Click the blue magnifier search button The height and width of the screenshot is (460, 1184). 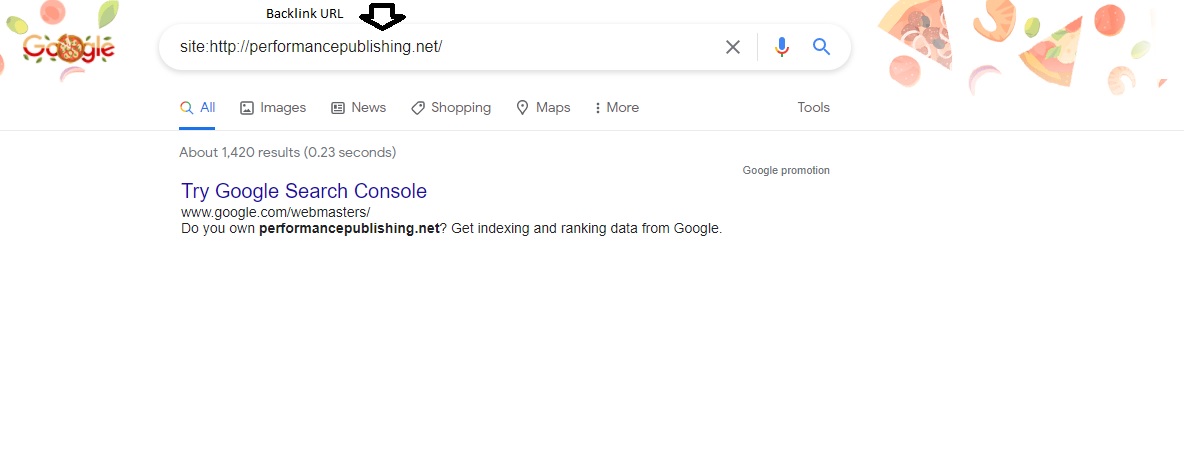822,47
